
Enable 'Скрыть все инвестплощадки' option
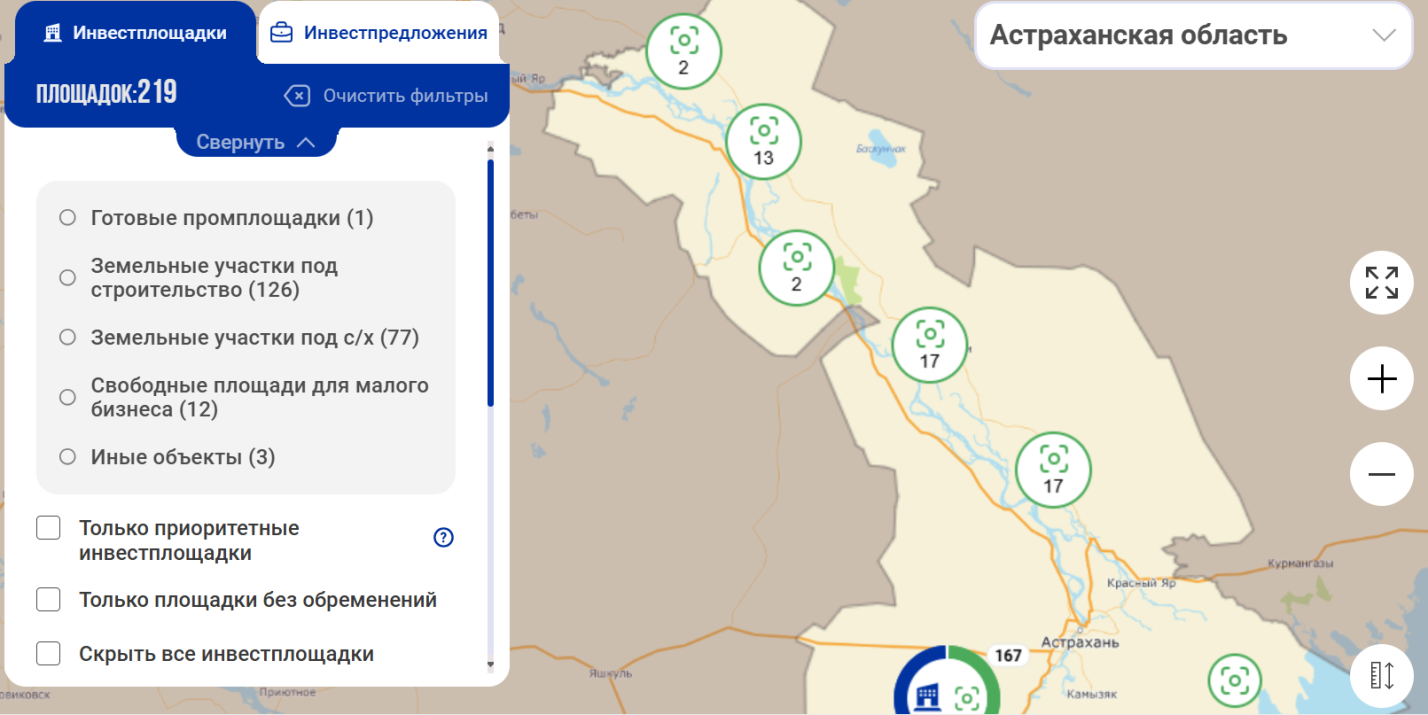pos(48,653)
